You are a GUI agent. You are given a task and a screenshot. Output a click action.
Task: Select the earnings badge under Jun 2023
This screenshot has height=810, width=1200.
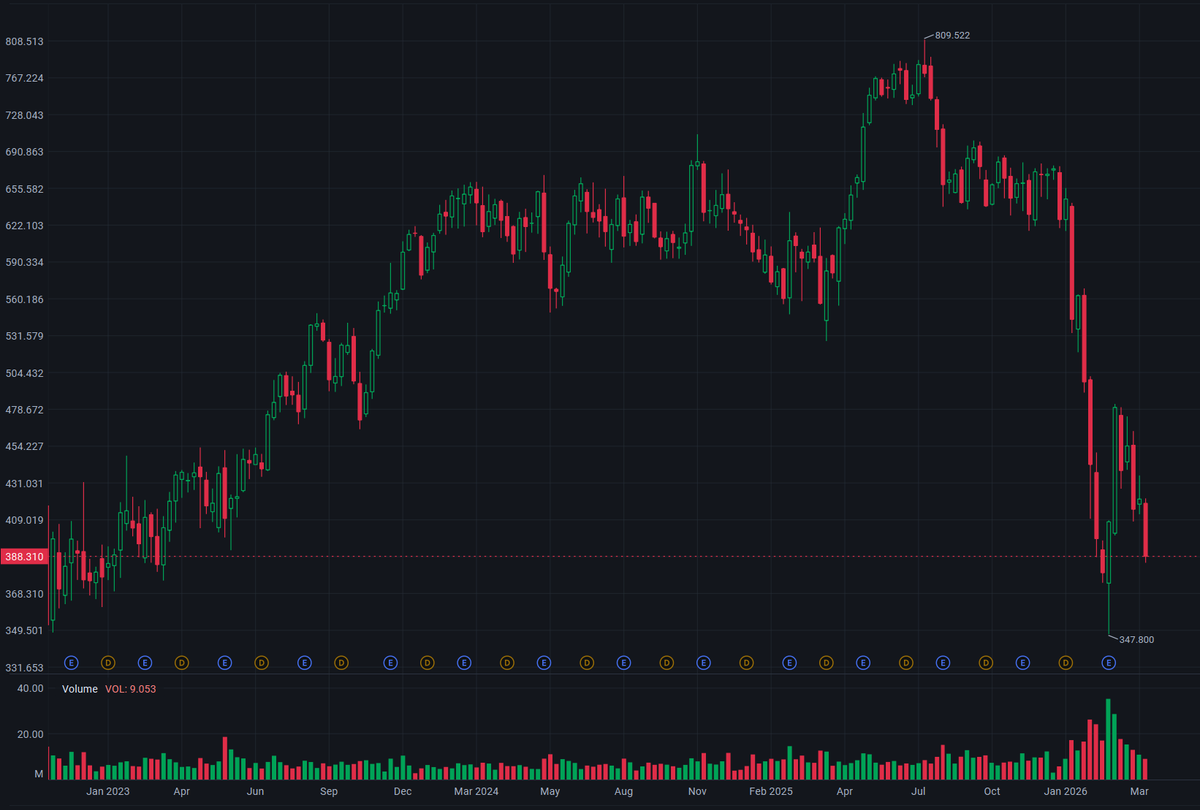click(225, 663)
